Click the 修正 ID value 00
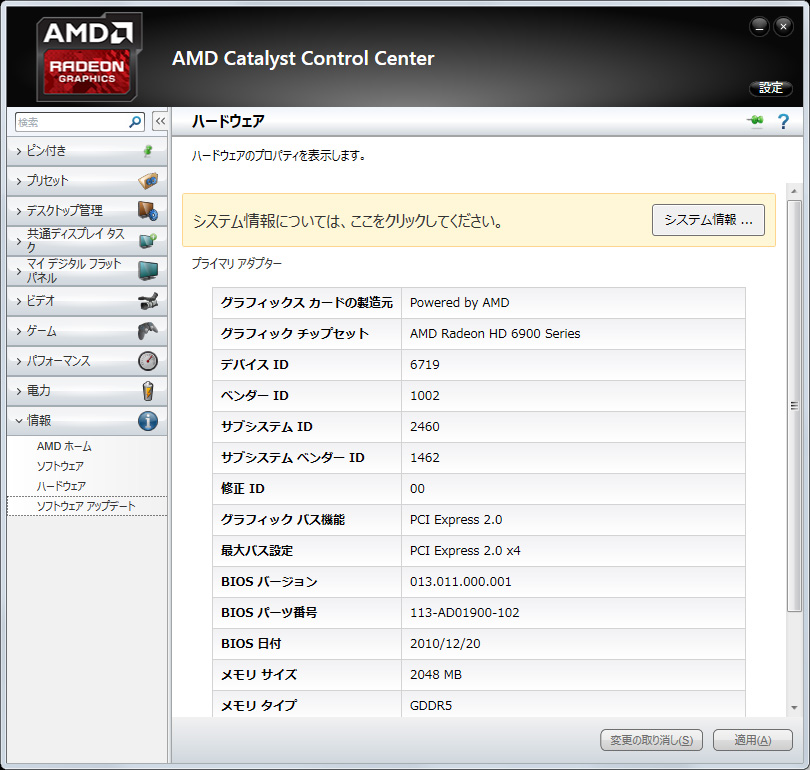Screen dimensions: 810x770 (417, 489)
